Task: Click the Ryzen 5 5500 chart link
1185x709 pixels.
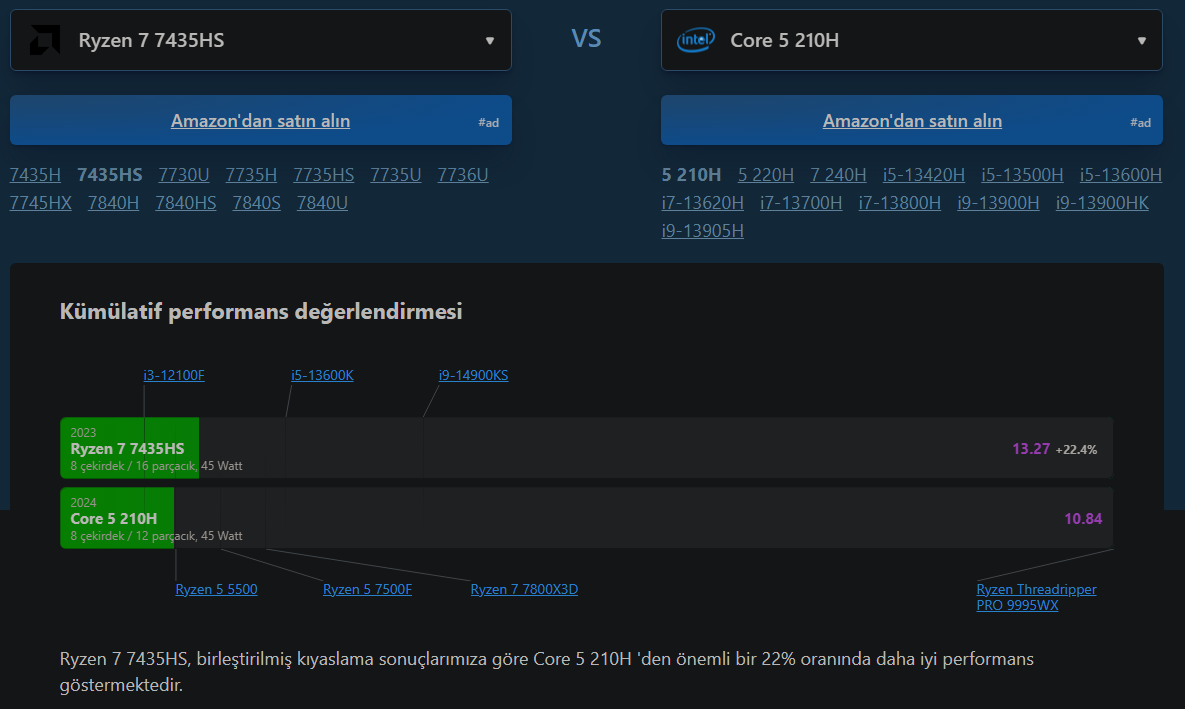Action: 216,589
